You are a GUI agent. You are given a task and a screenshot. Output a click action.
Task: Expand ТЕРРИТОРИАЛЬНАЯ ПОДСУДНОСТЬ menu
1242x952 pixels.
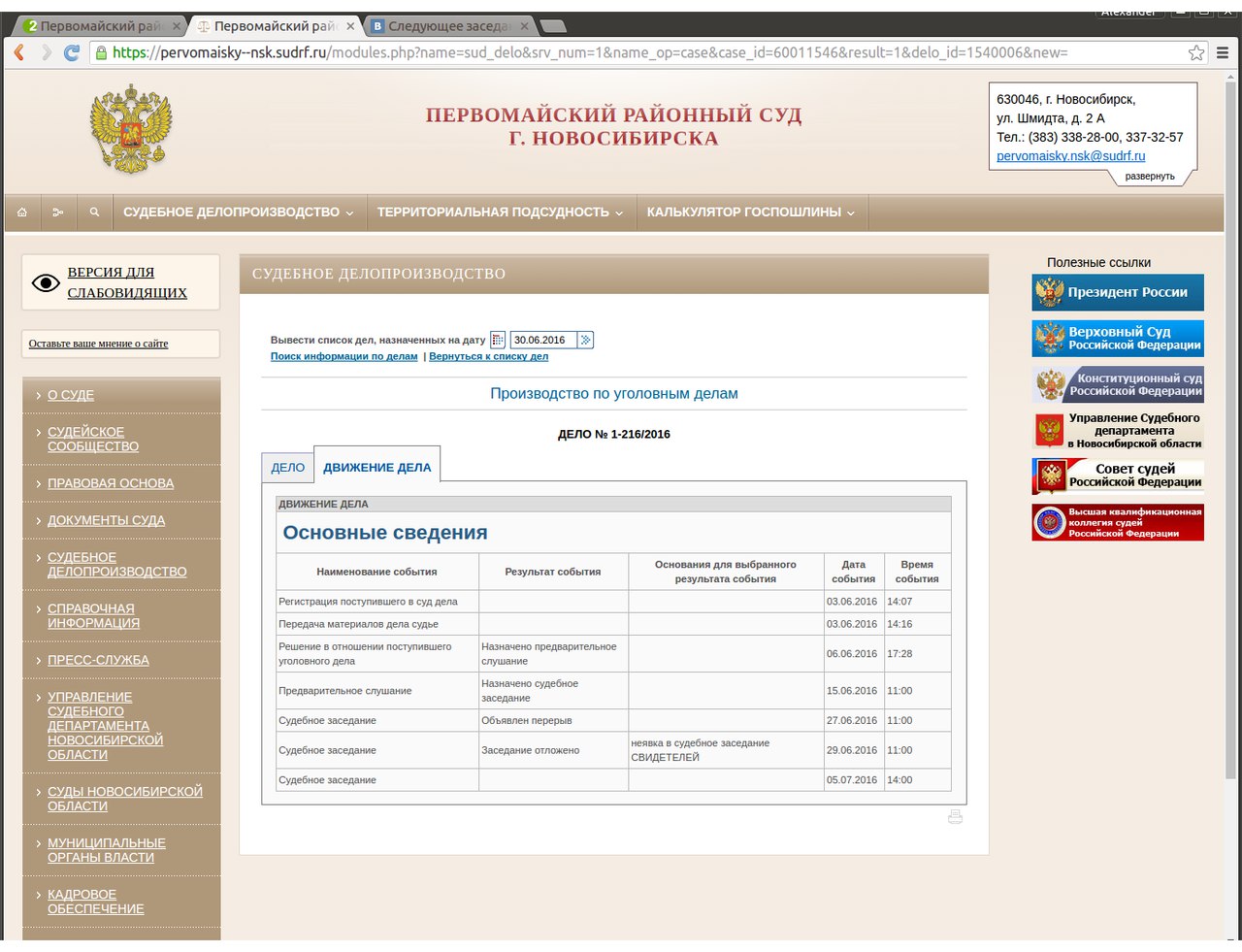501,212
